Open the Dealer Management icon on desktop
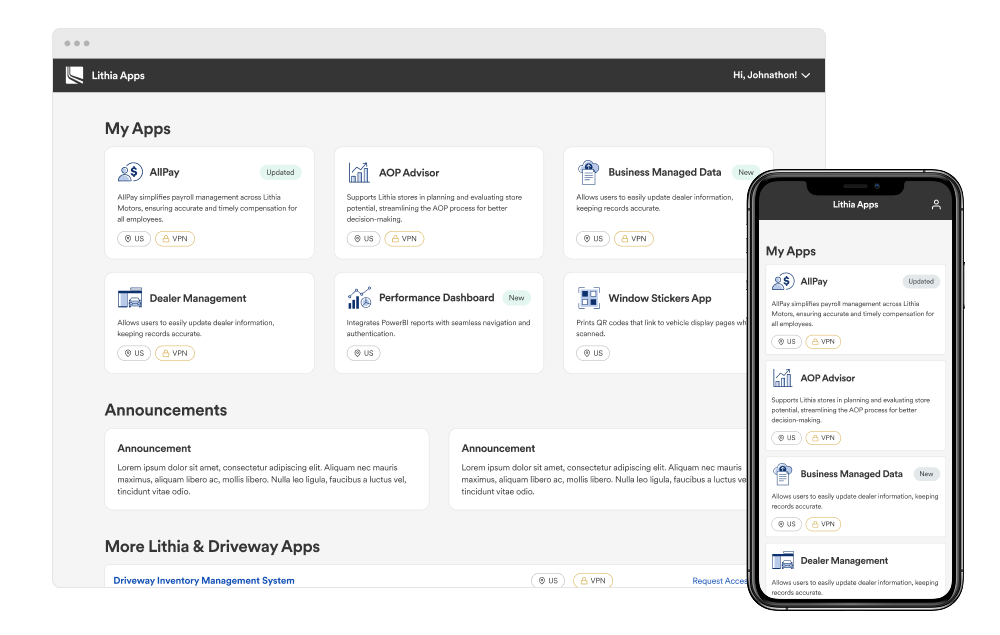 130,298
